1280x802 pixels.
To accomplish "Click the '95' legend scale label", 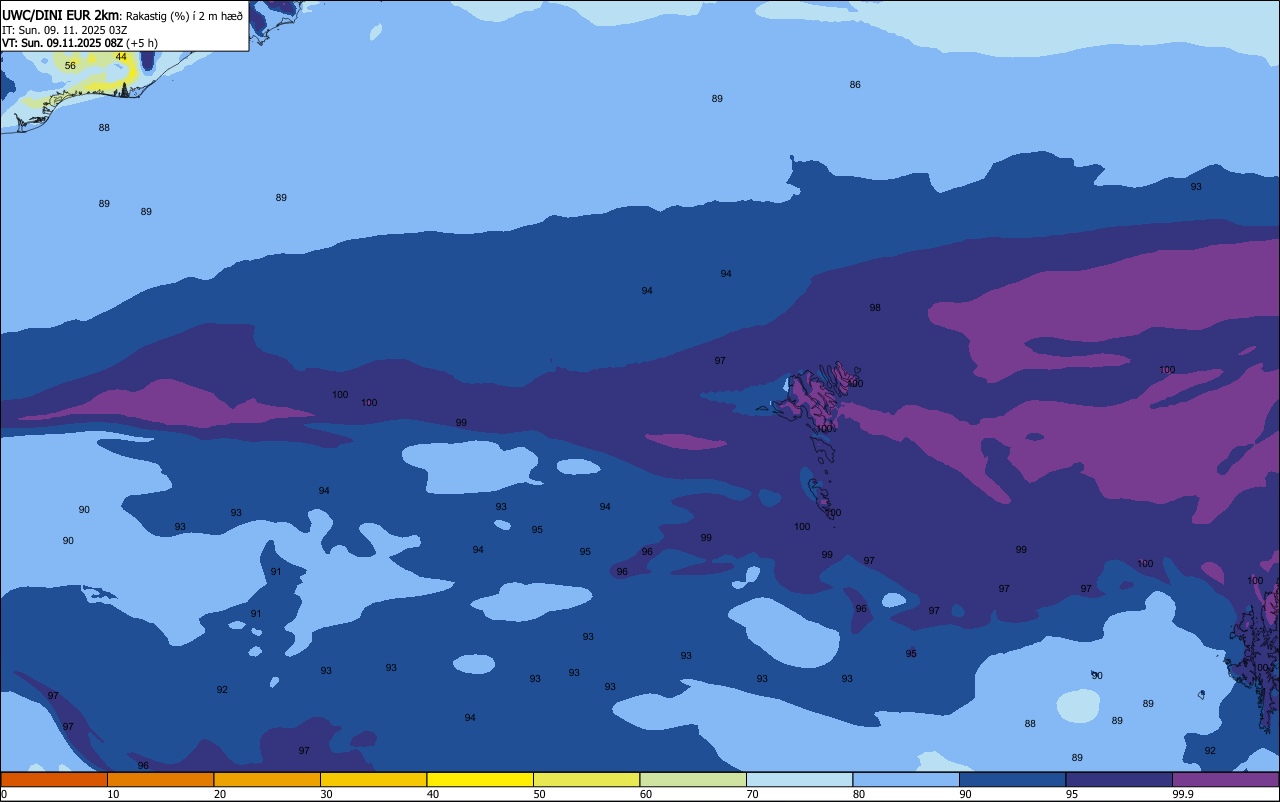I will tap(1072, 794).
